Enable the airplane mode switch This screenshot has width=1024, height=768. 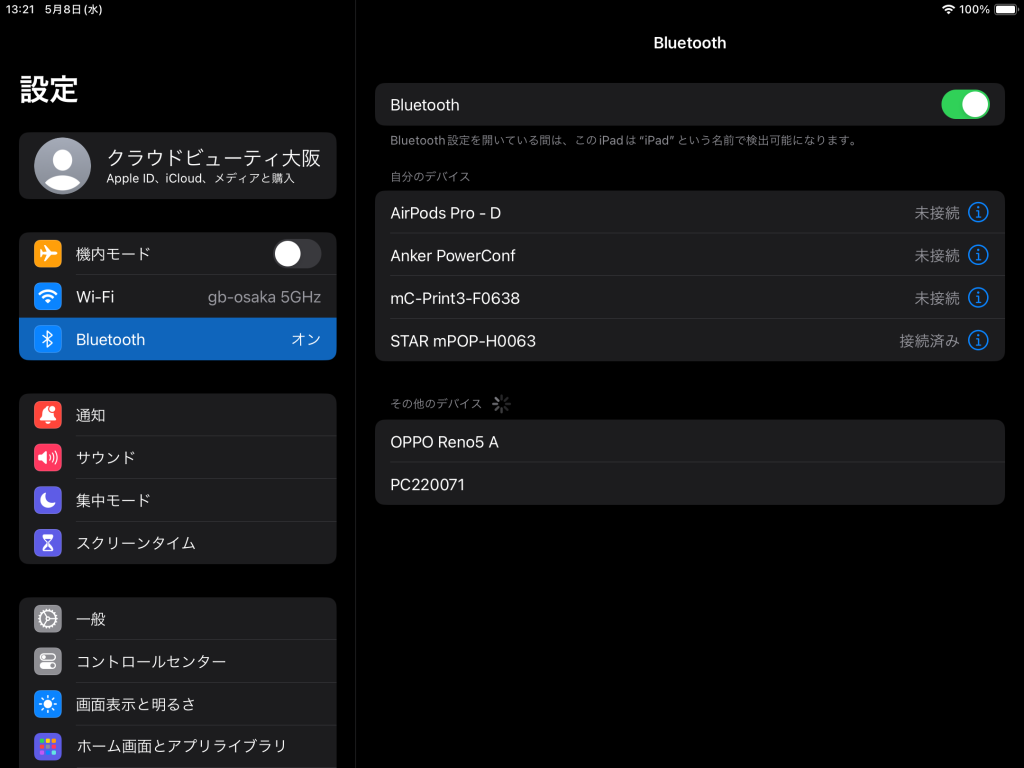tap(297, 254)
